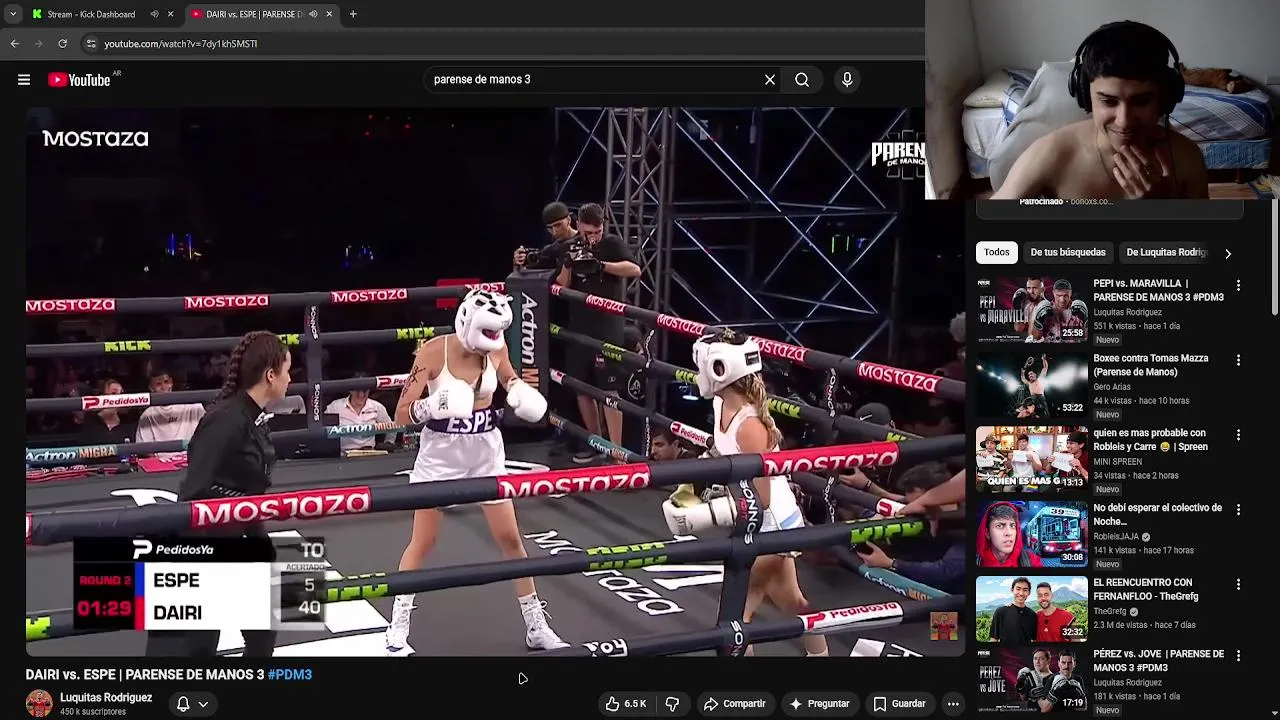Mute the DAIRI vs. ESPE tab audio icon

click(313, 14)
